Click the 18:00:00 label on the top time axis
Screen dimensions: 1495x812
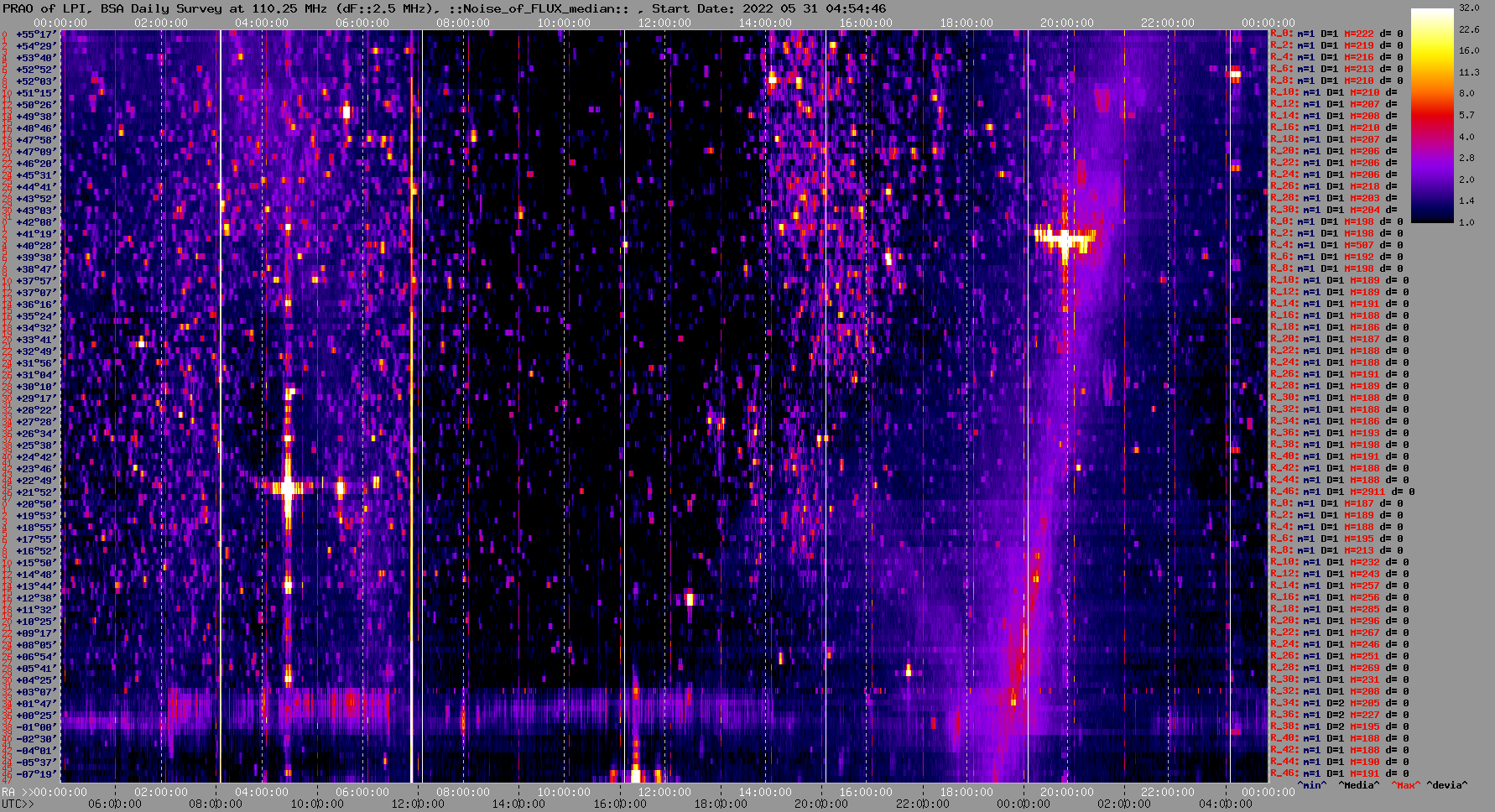tap(966, 23)
